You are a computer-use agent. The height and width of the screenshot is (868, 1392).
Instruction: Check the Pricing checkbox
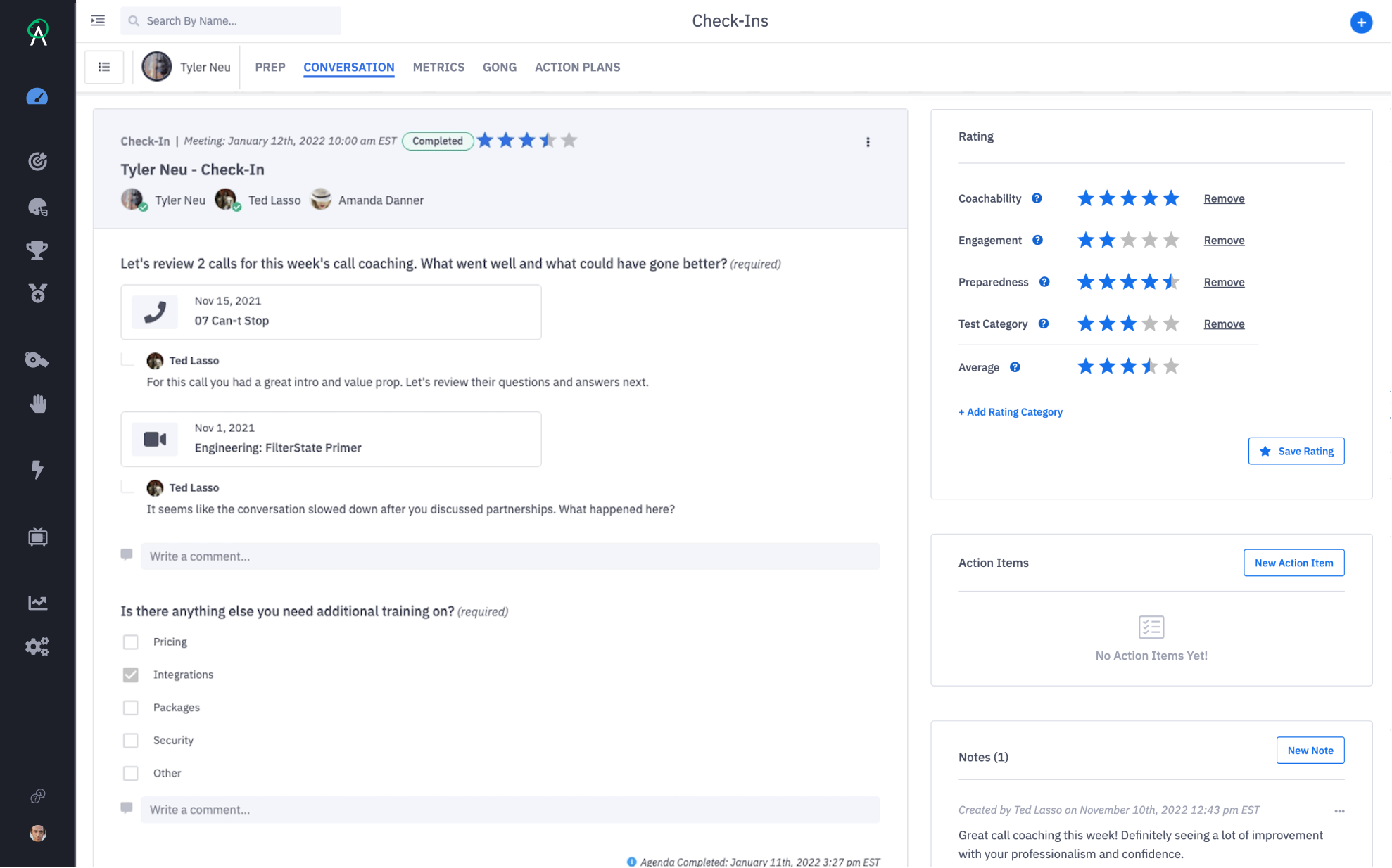coord(131,642)
